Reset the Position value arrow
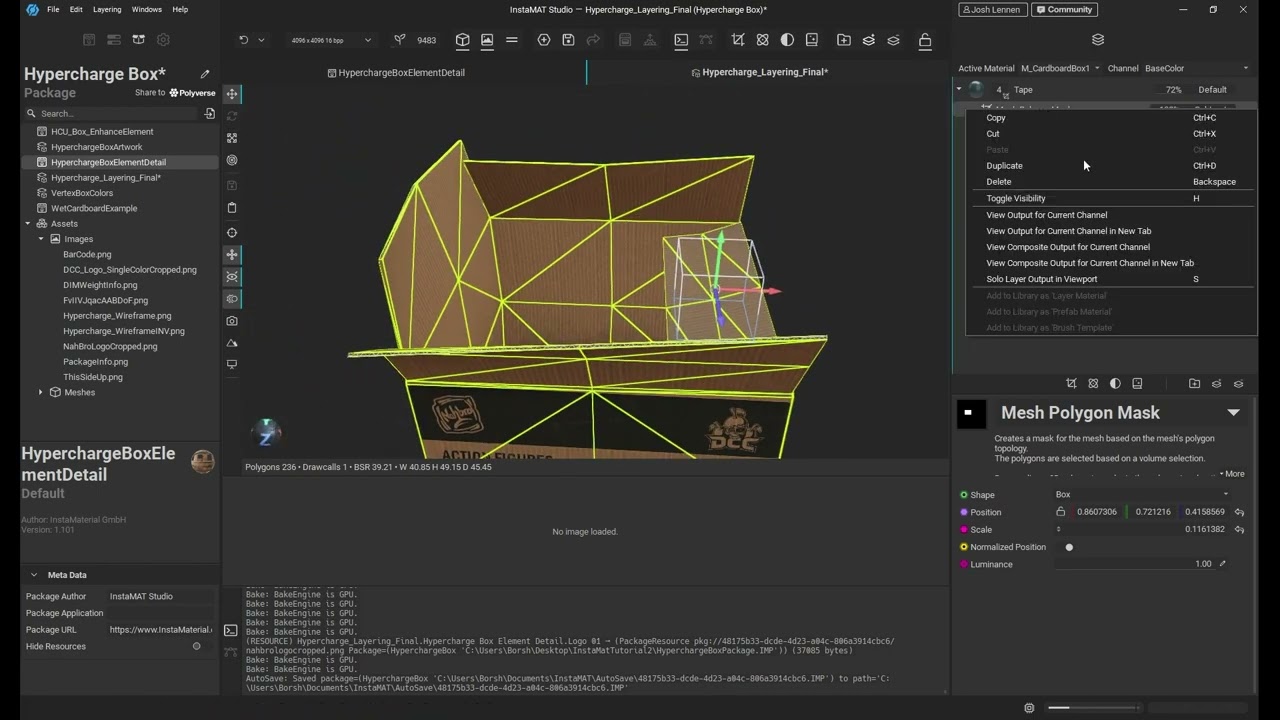 point(1239,512)
